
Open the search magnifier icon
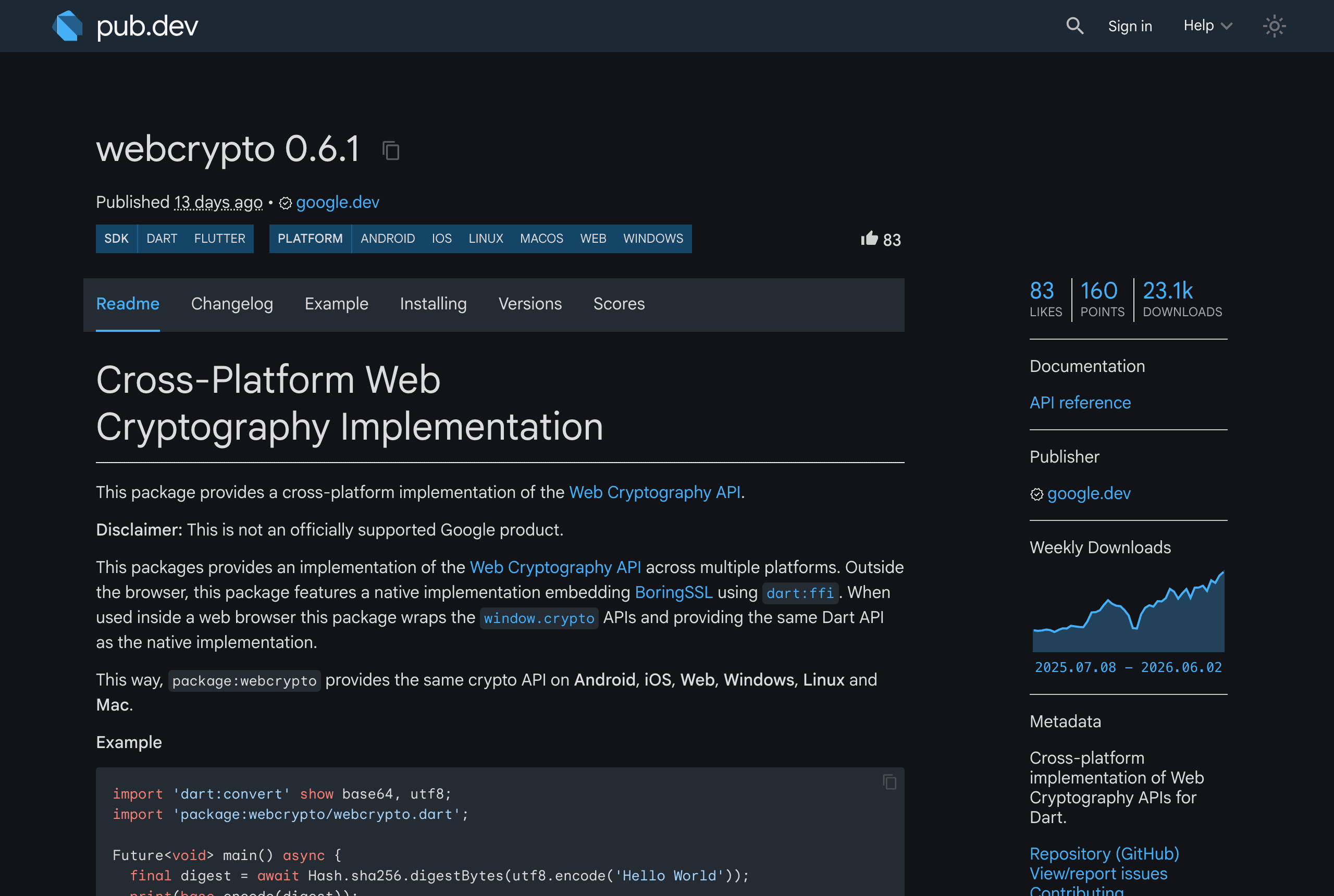(1074, 26)
